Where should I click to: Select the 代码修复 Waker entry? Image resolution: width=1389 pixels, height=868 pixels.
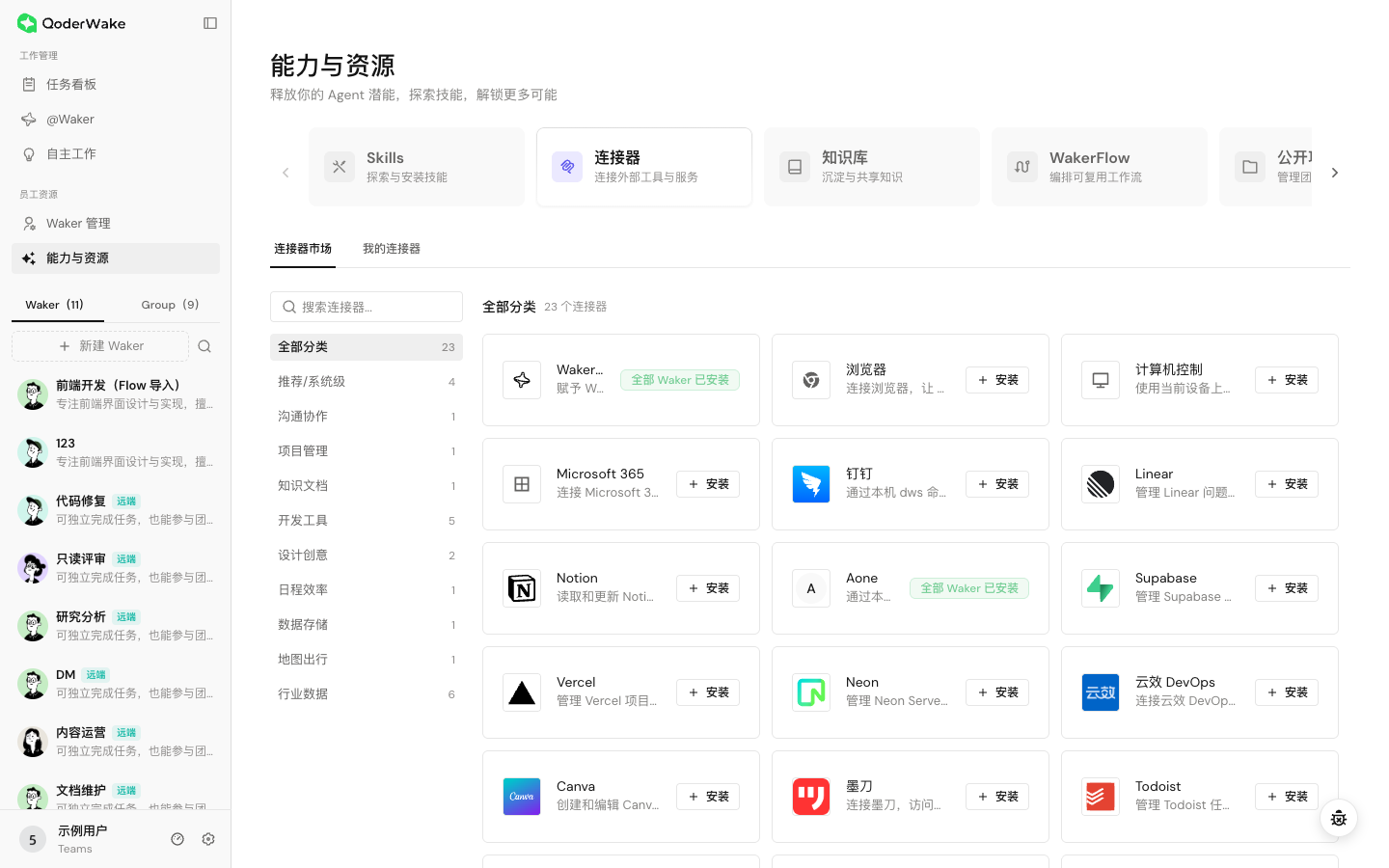[x=116, y=510]
